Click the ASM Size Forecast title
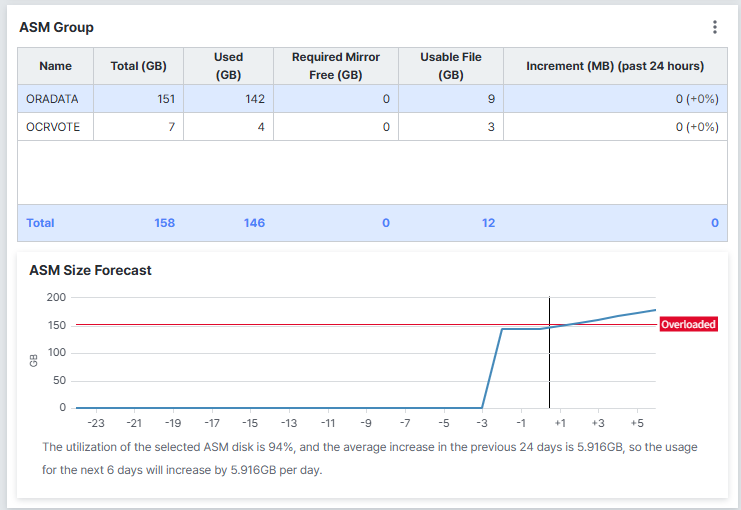Viewport: 741px width, 510px height. [x=90, y=270]
